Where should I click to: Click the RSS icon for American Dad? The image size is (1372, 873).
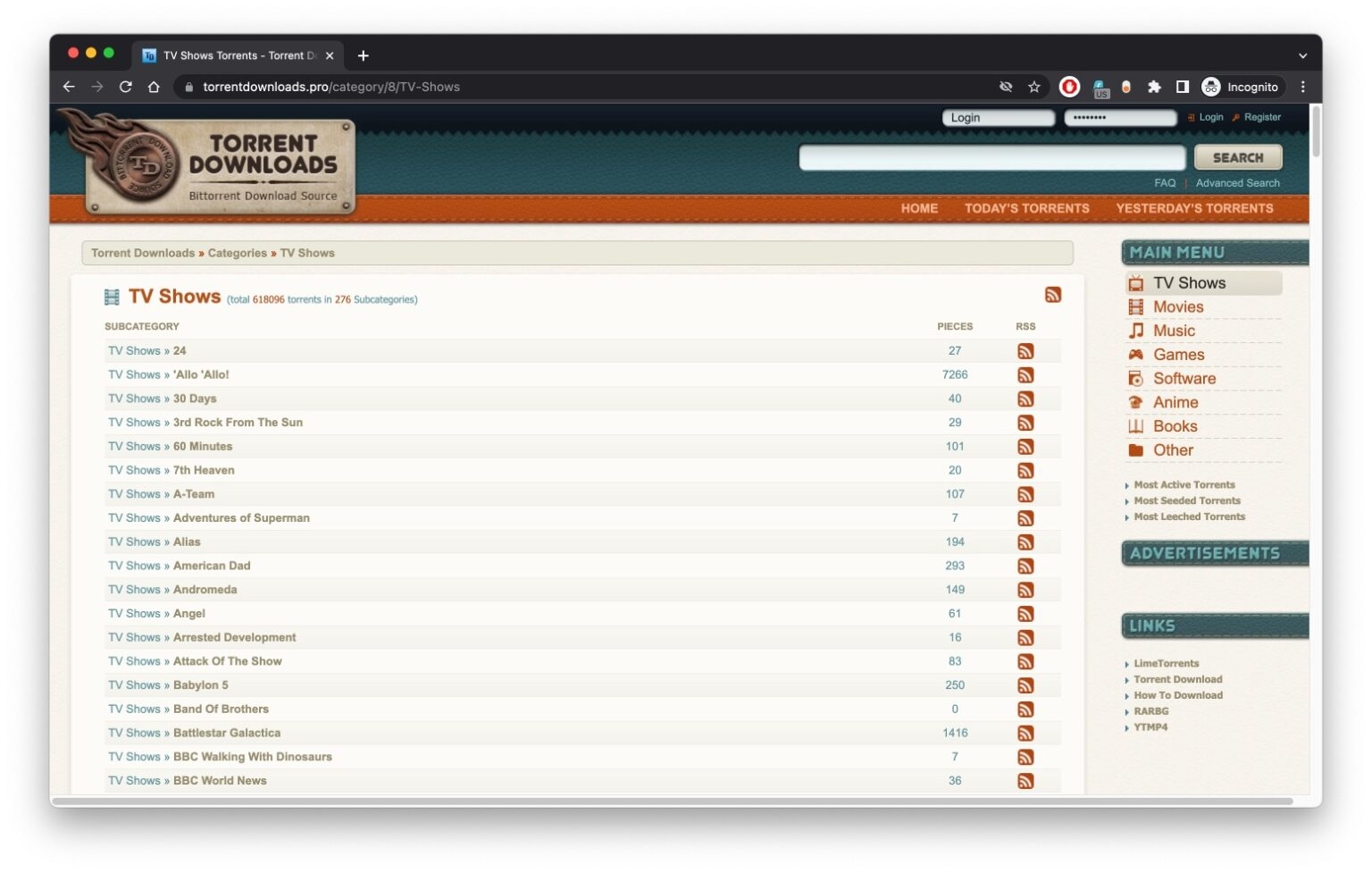1025,567
